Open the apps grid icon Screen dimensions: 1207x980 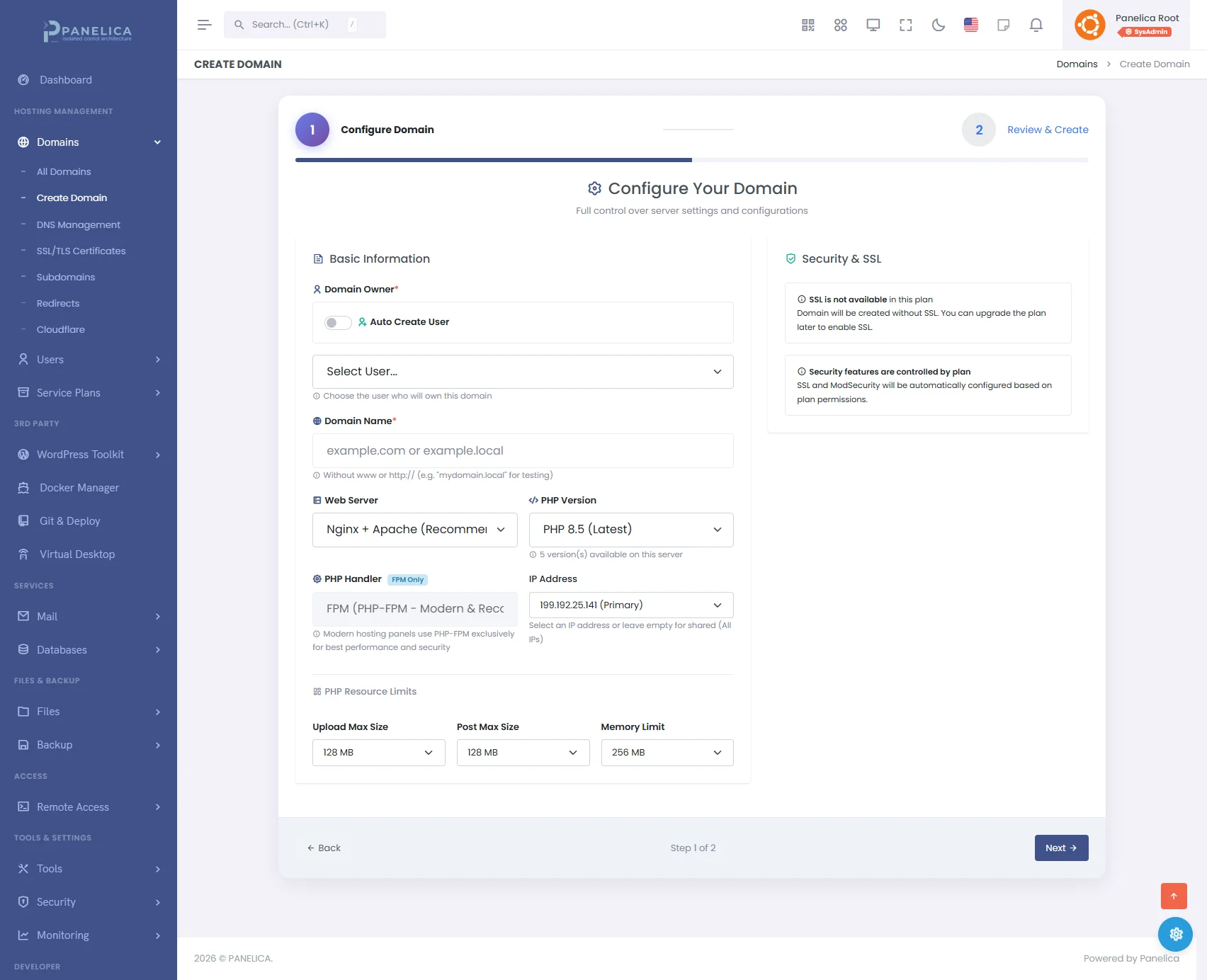[x=840, y=25]
